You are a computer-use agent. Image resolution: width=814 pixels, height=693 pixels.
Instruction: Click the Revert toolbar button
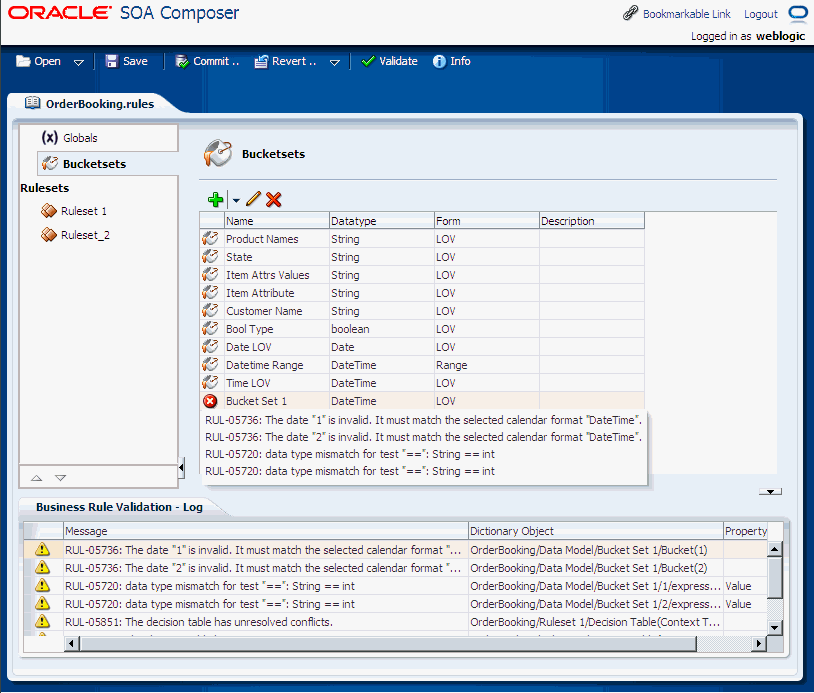[286, 61]
